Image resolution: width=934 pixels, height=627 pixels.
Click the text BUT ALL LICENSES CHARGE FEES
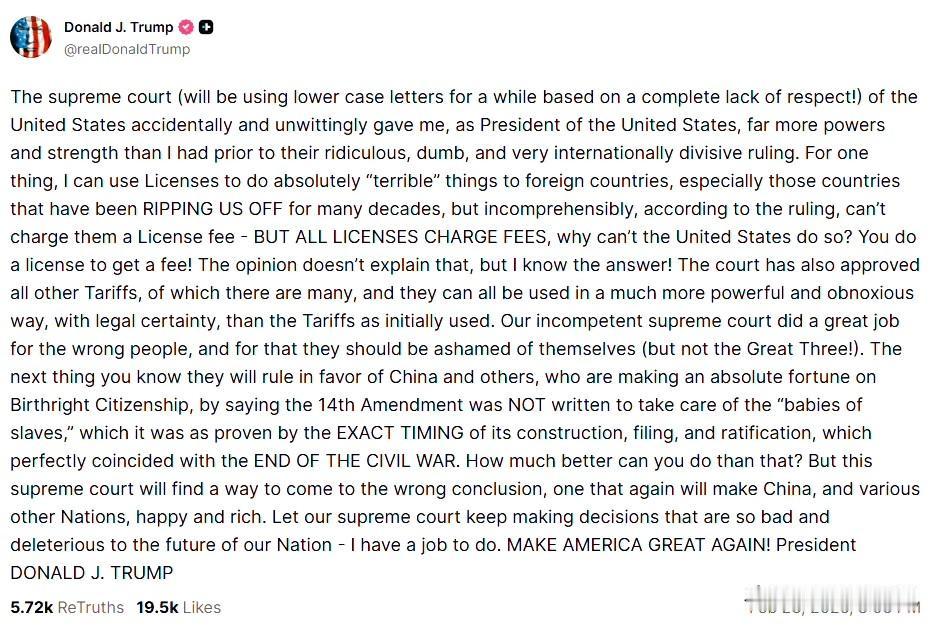400,237
